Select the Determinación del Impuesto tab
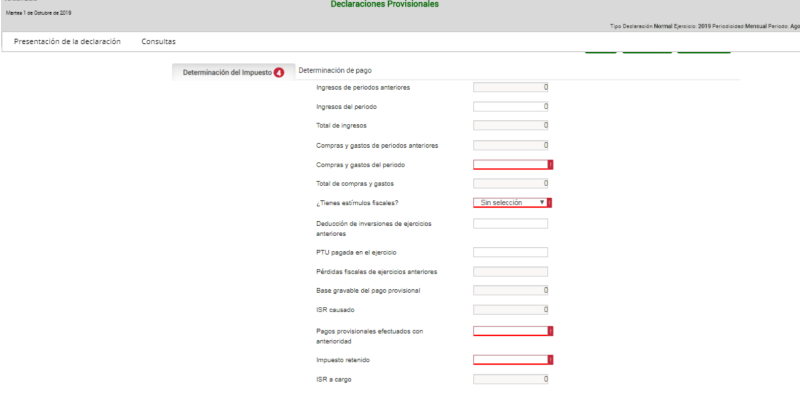Viewport: 800px width, 397px height. coord(234,72)
